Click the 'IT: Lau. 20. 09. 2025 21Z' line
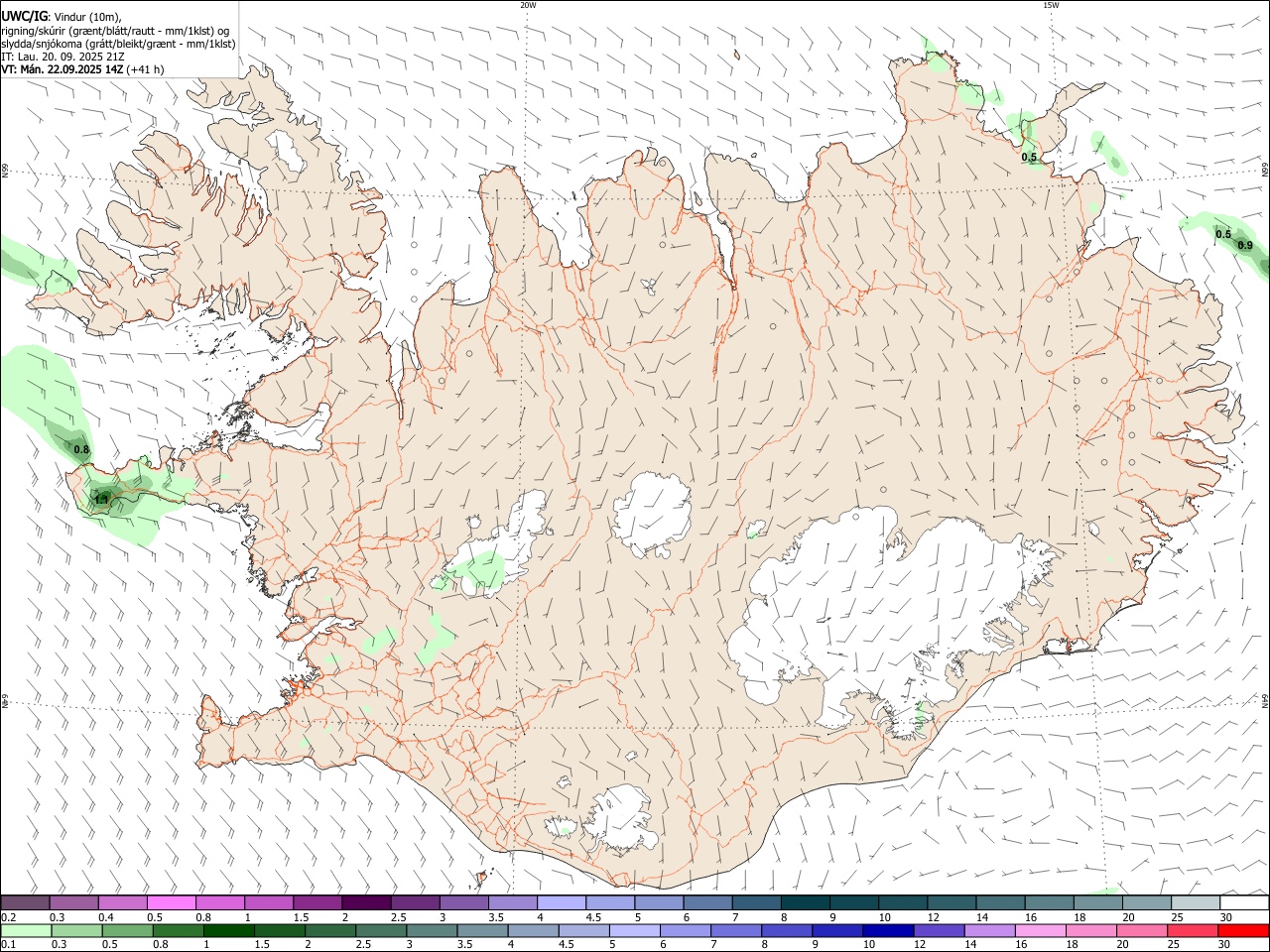Viewport: 1270px width, 952px height. click(63, 57)
